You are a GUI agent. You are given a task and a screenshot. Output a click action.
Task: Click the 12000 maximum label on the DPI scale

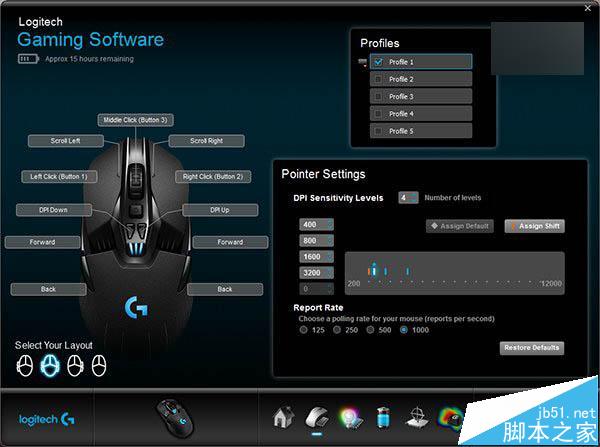click(551, 284)
